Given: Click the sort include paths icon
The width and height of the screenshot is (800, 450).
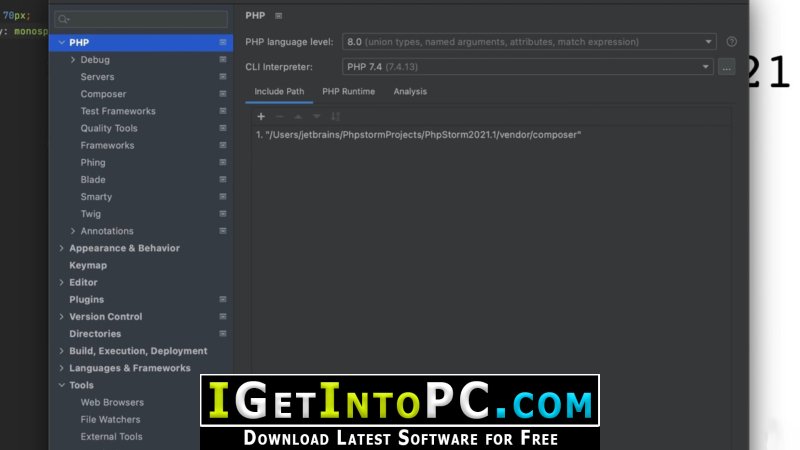Looking at the screenshot, I should click(335, 116).
